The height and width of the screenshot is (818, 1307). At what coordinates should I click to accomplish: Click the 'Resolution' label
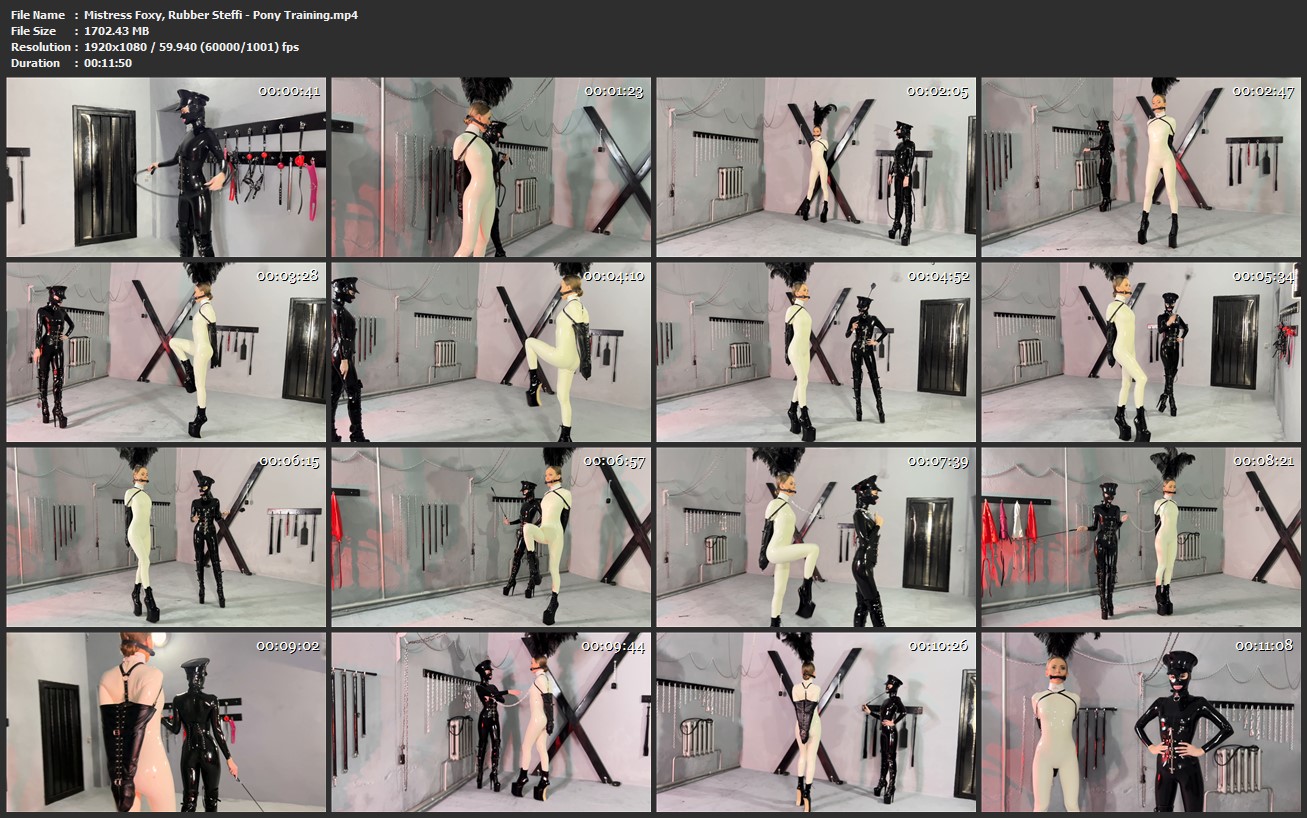40,47
